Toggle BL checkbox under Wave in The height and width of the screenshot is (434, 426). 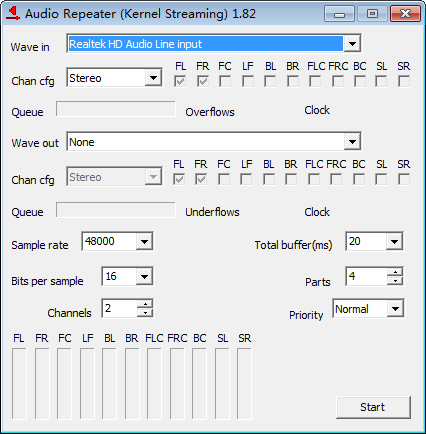[x=270, y=81]
